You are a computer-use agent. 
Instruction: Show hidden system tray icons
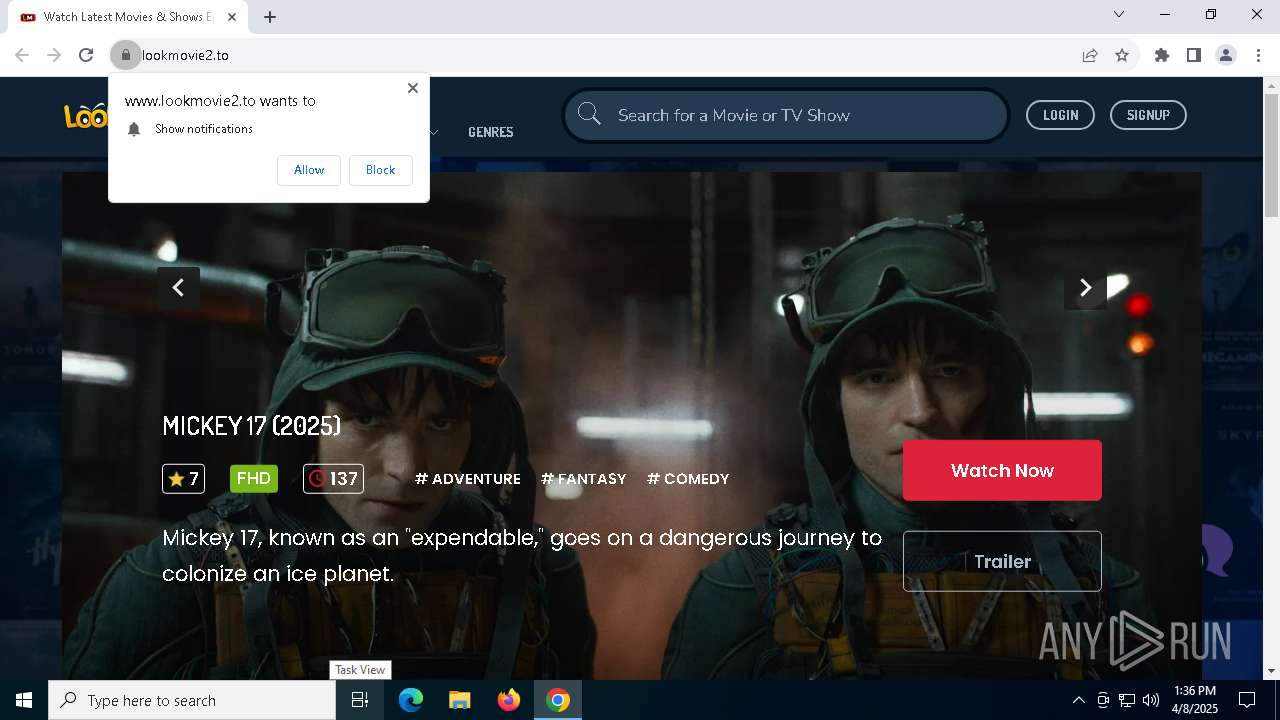[1078, 700]
